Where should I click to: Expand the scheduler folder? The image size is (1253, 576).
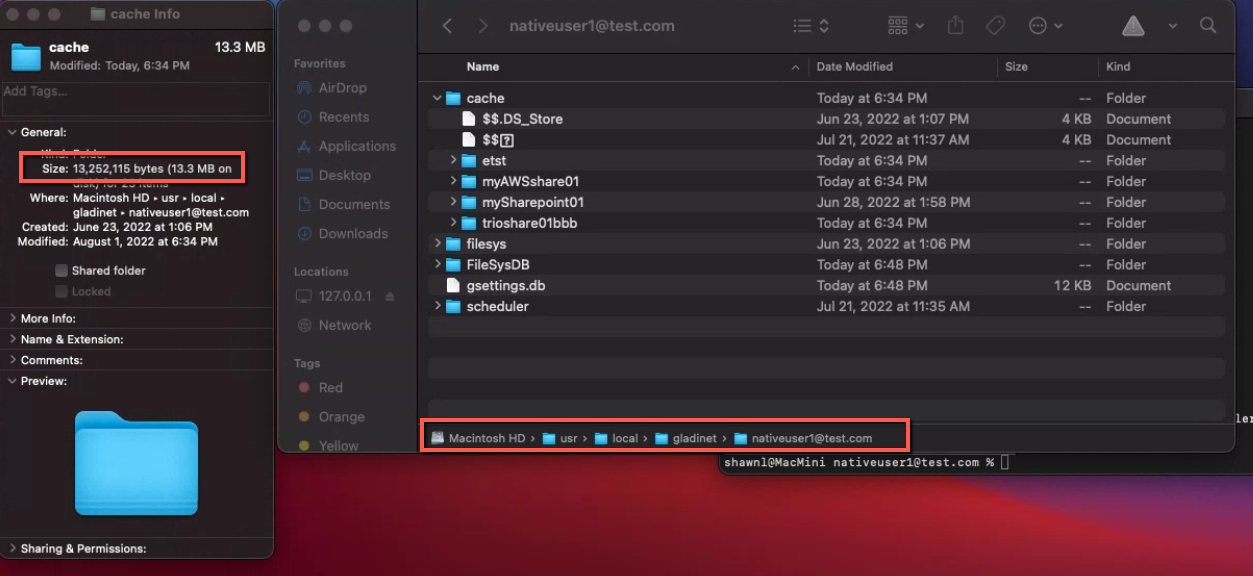[x=437, y=306]
